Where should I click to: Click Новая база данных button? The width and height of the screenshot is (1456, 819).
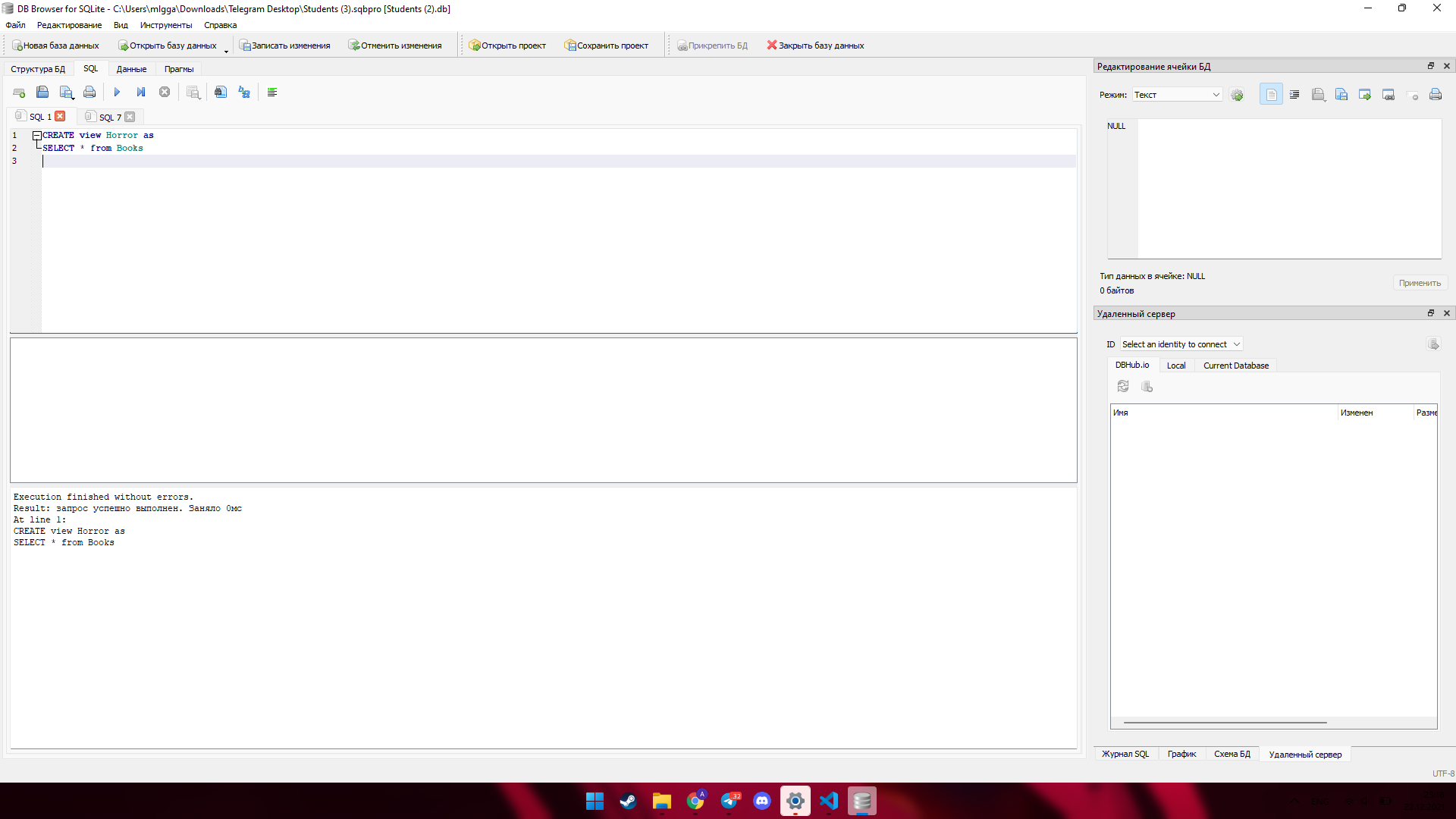55,45
